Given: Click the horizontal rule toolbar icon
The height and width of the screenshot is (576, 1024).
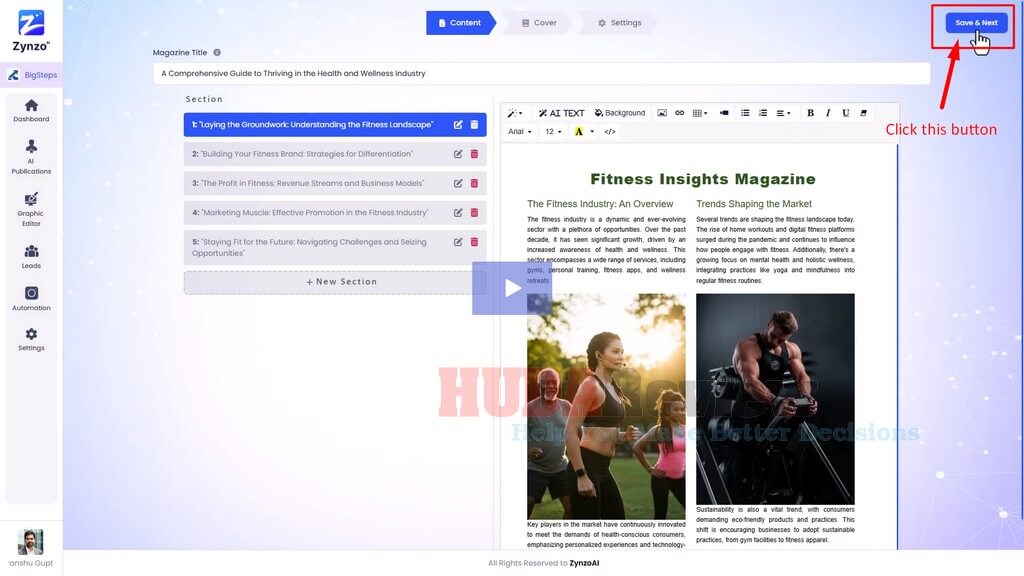Looking at the screenshot, I should [724, 113].
